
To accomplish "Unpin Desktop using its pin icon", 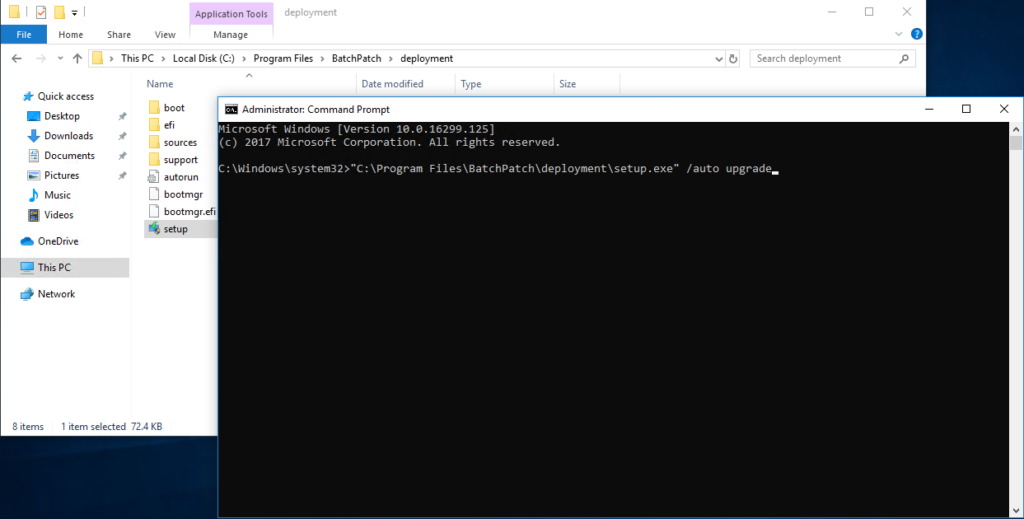I will click(x=122, y=116).
